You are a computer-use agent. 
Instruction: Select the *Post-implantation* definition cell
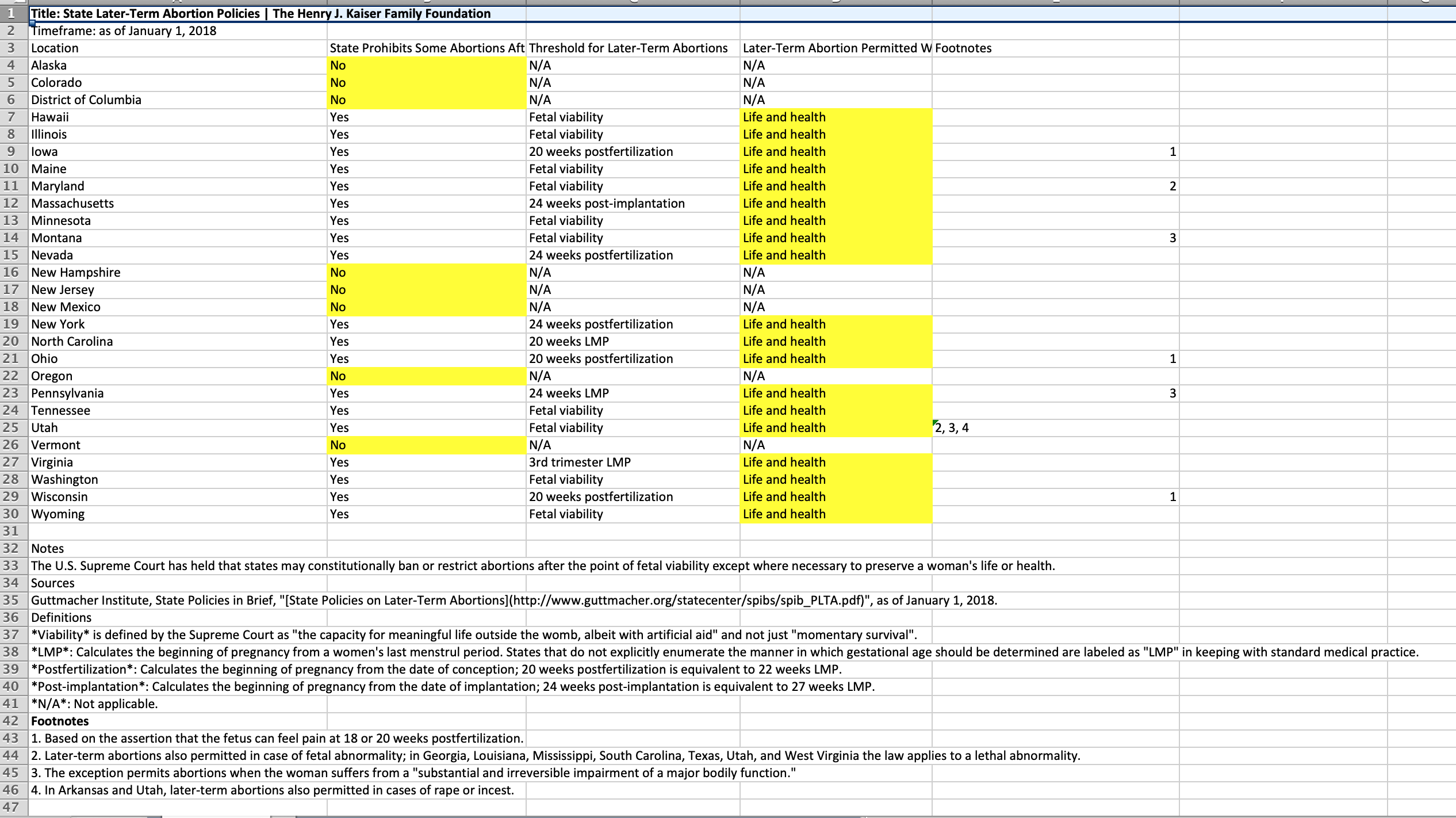pyautogui.click(x=453, y=687)
